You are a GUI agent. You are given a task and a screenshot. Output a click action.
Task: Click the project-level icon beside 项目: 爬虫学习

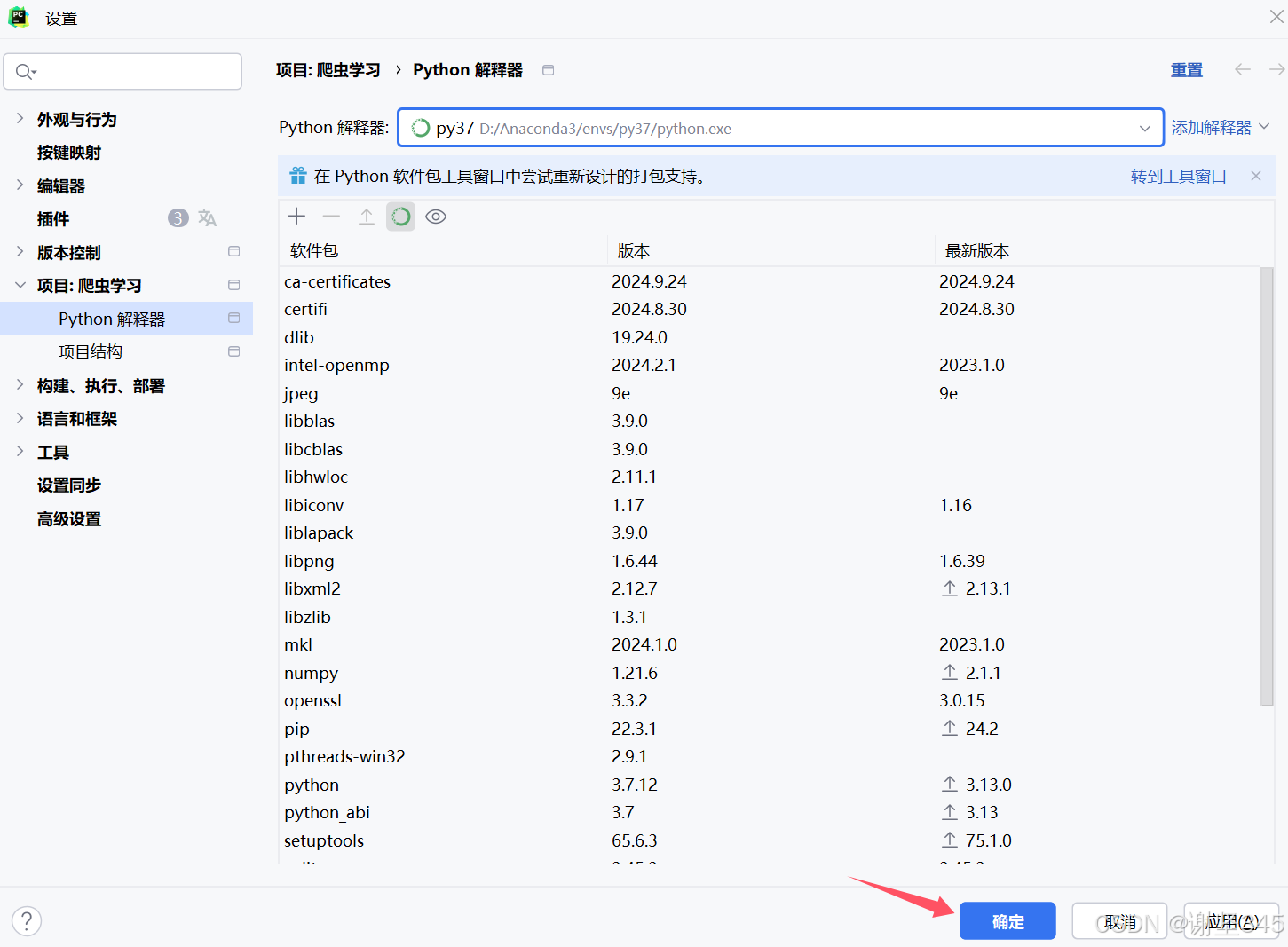234,285
